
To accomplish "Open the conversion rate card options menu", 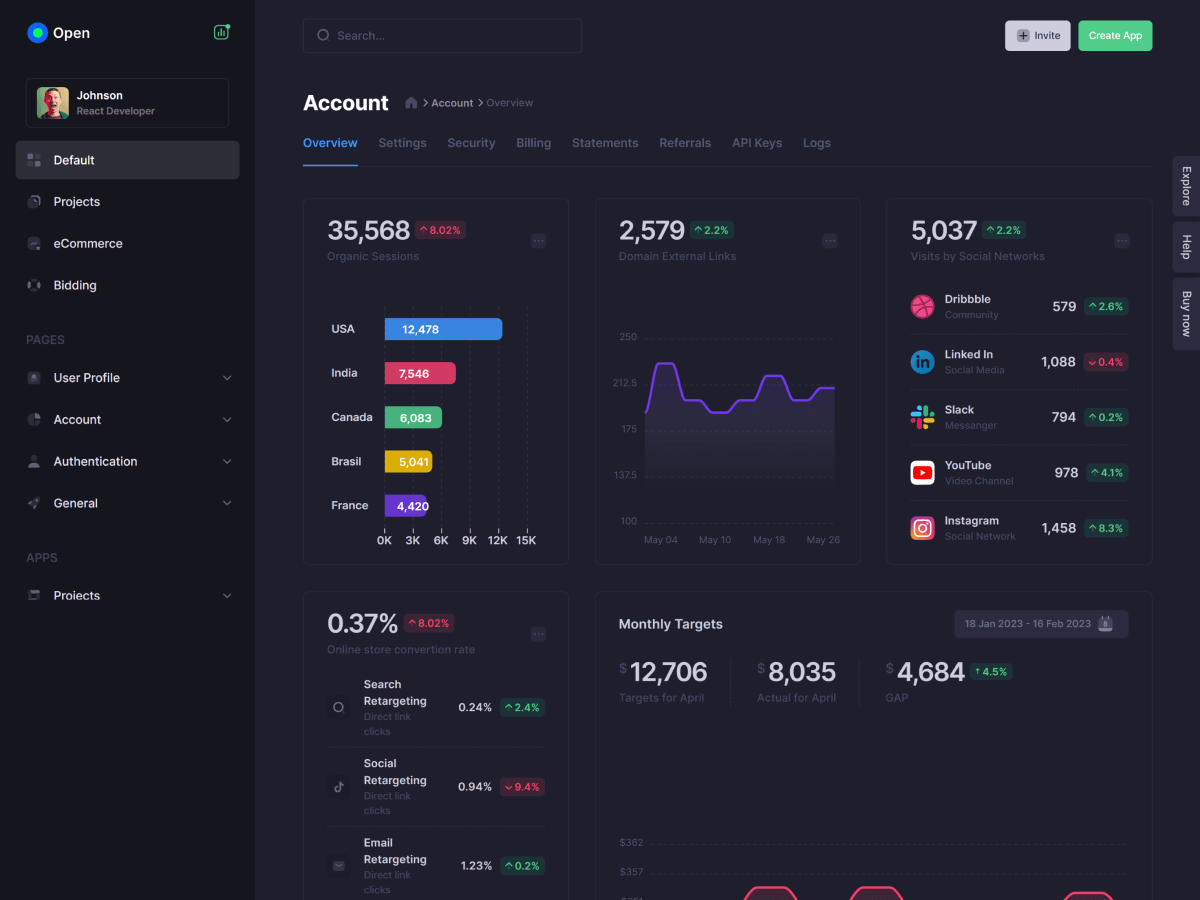I will click(x=538, y=634).
